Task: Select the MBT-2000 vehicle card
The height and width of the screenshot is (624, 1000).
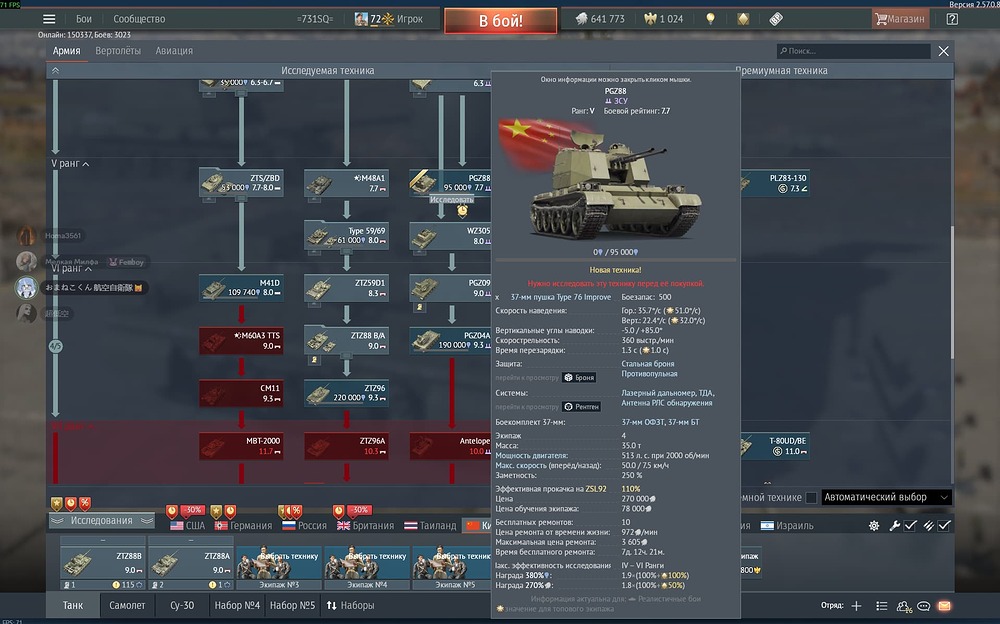Action: [x=241, y=446]
